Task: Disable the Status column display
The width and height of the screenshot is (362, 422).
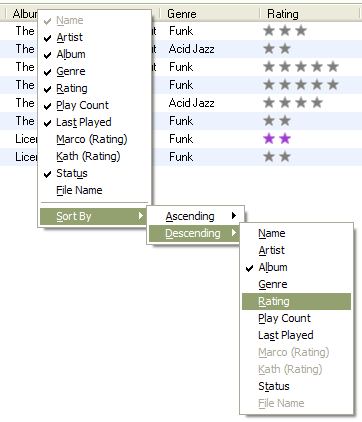Action: tap(71, 173)
